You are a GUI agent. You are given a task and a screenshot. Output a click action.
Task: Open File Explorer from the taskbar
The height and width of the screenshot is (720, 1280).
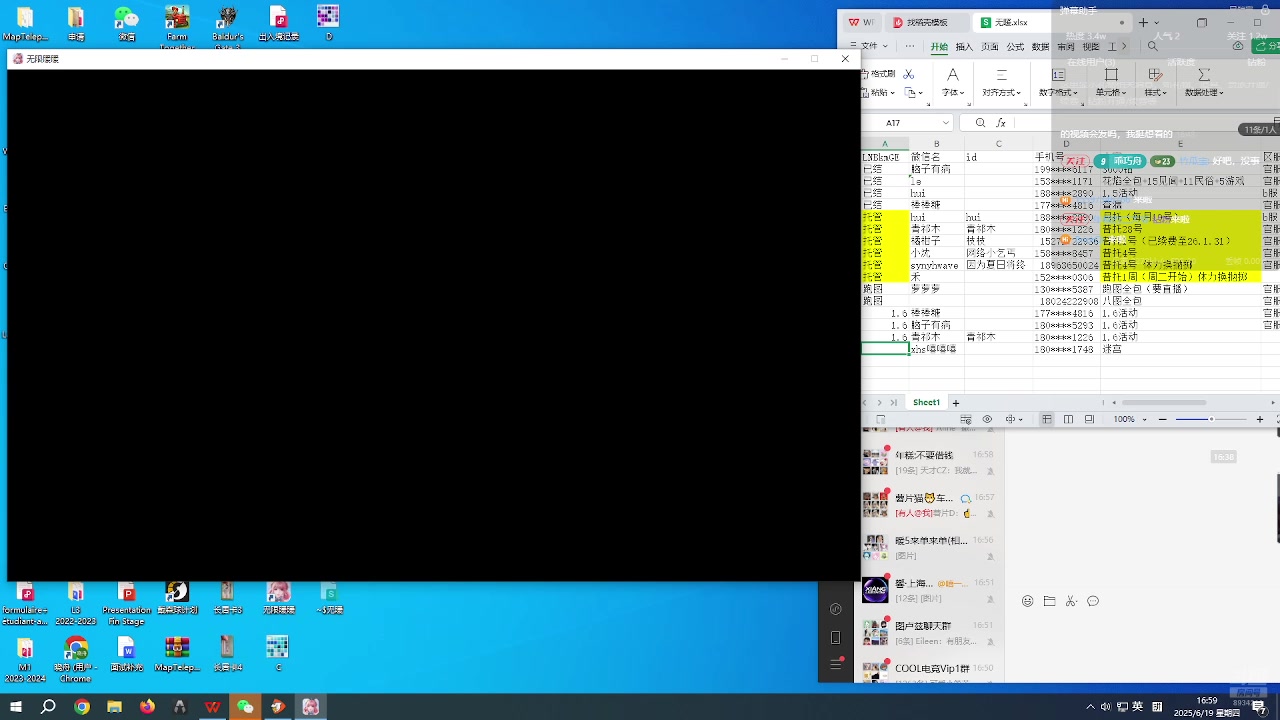pyautogui.click(x=114, y=707)
